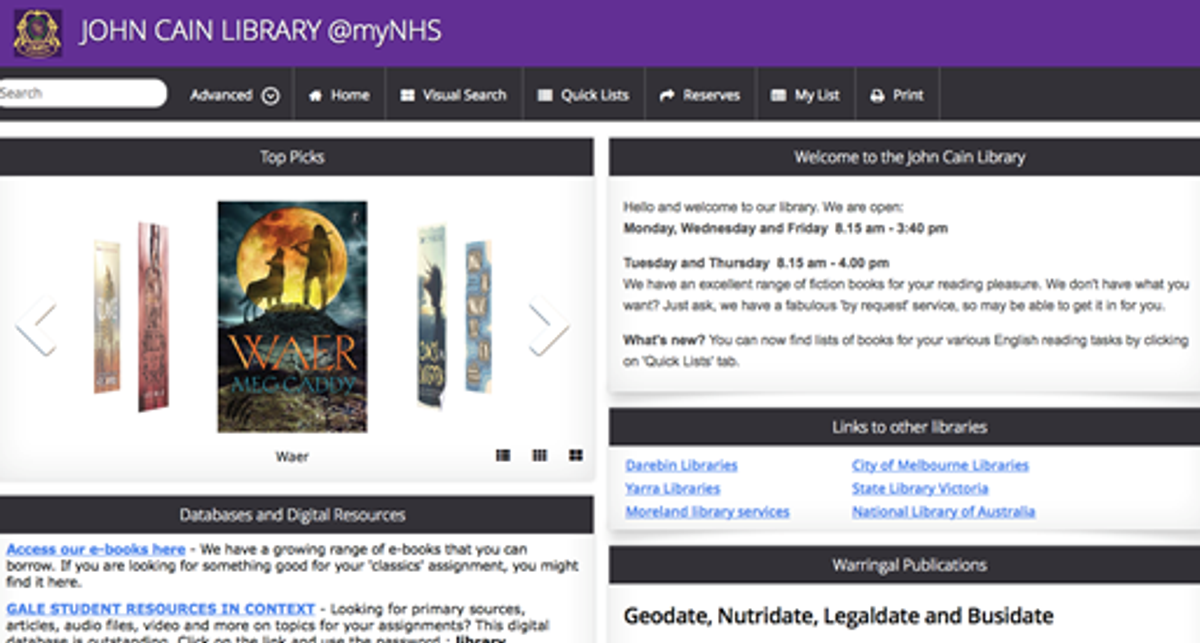Open the Reserves tab
Image resolution: width=1200 pixels, height=643 pixels.
point(700,95)
